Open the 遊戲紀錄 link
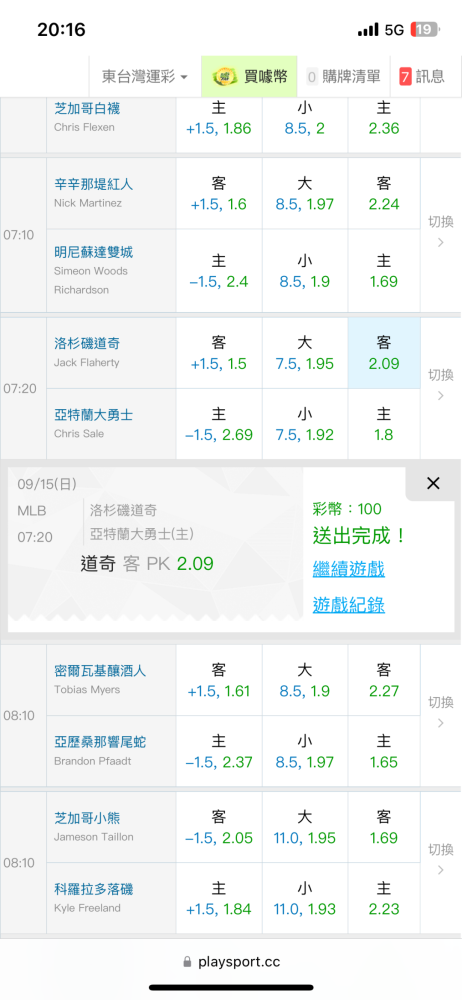 click(348, 605)
